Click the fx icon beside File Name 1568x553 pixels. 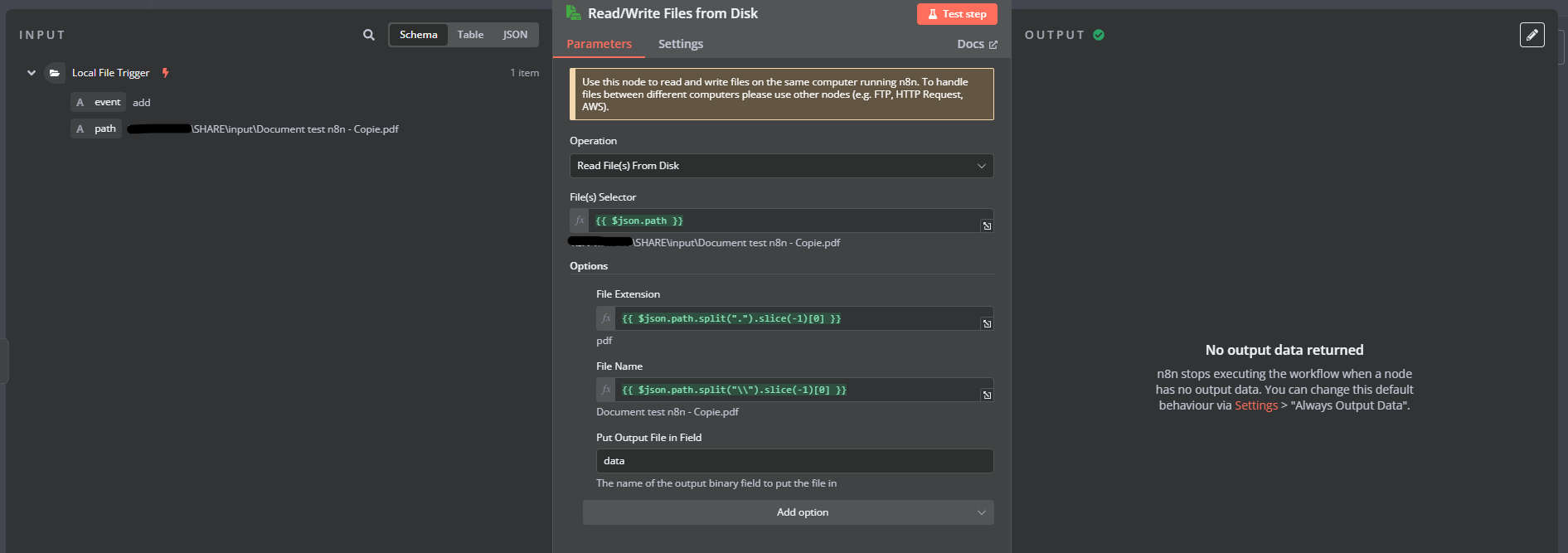(x=606, y=390)
